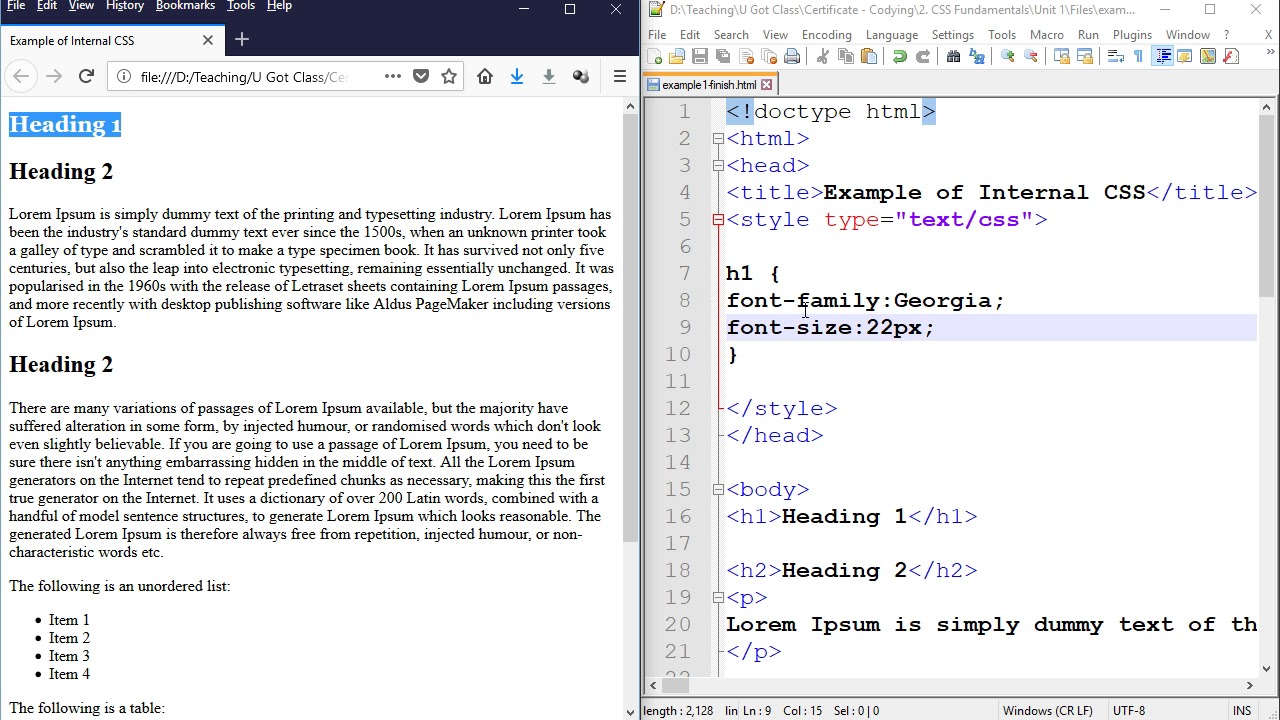Open Notepad++ Settings menu
Viewport: 1280px width, 720px height.
point(952,35)
